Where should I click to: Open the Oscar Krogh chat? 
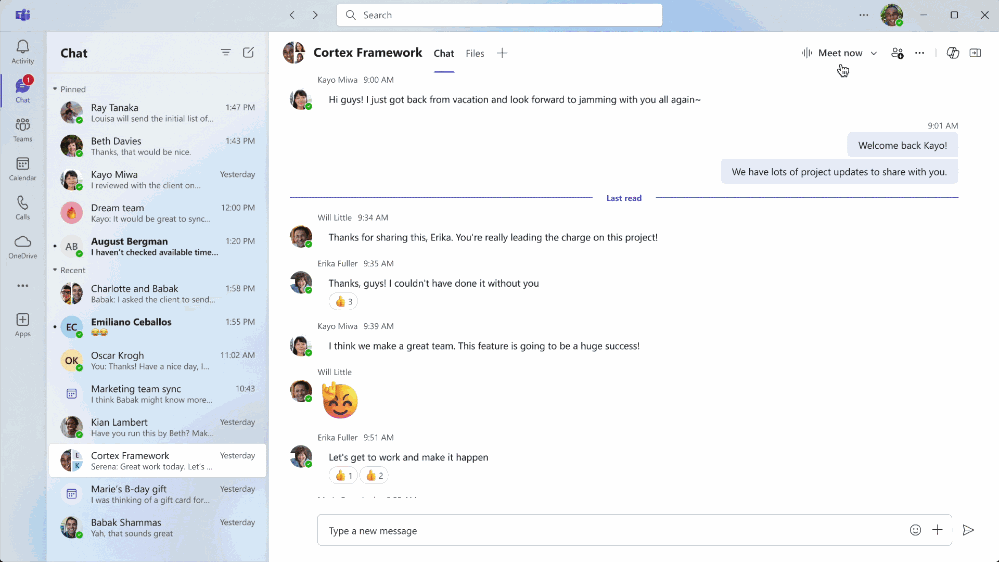[x=157, y=361]
